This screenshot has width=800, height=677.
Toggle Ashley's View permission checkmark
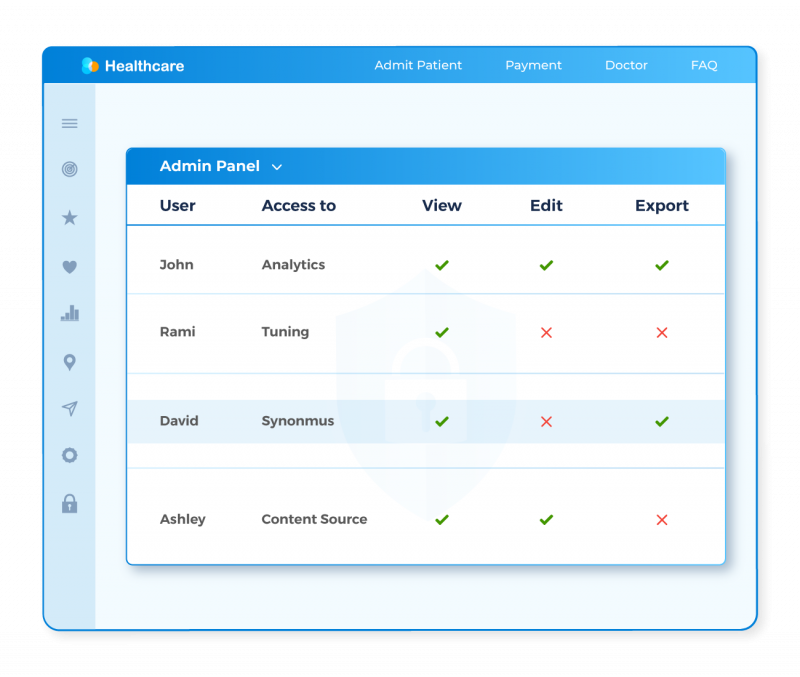(x=442, y=520)
